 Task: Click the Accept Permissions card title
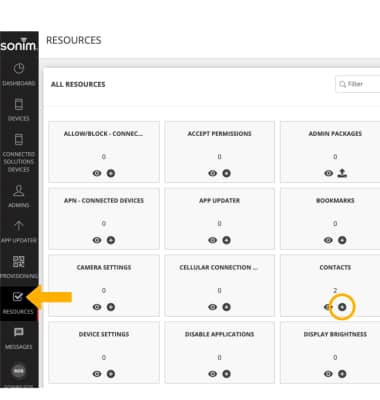(219, 134)
